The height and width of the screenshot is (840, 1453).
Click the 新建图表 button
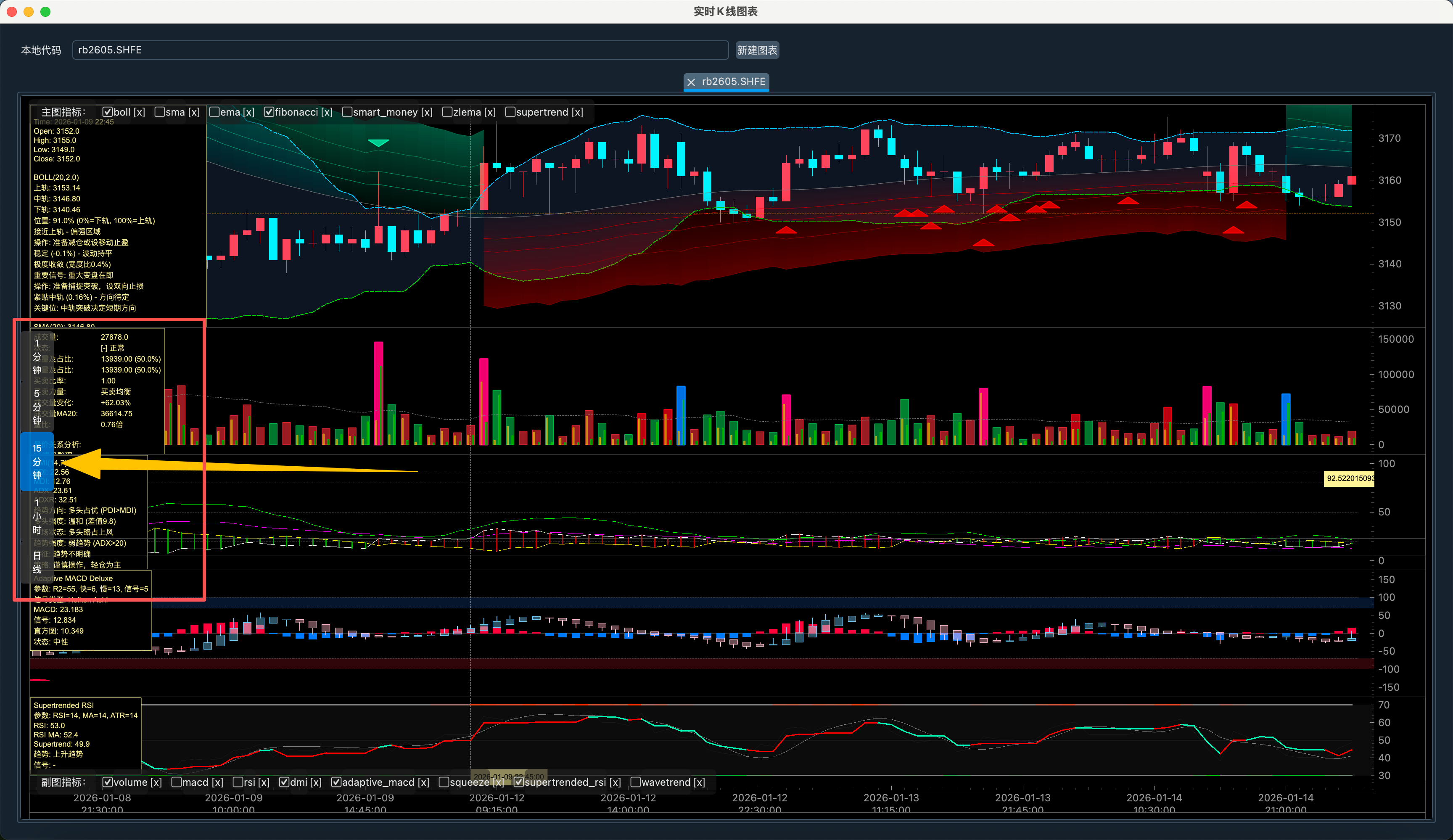[x=757, y=50]
